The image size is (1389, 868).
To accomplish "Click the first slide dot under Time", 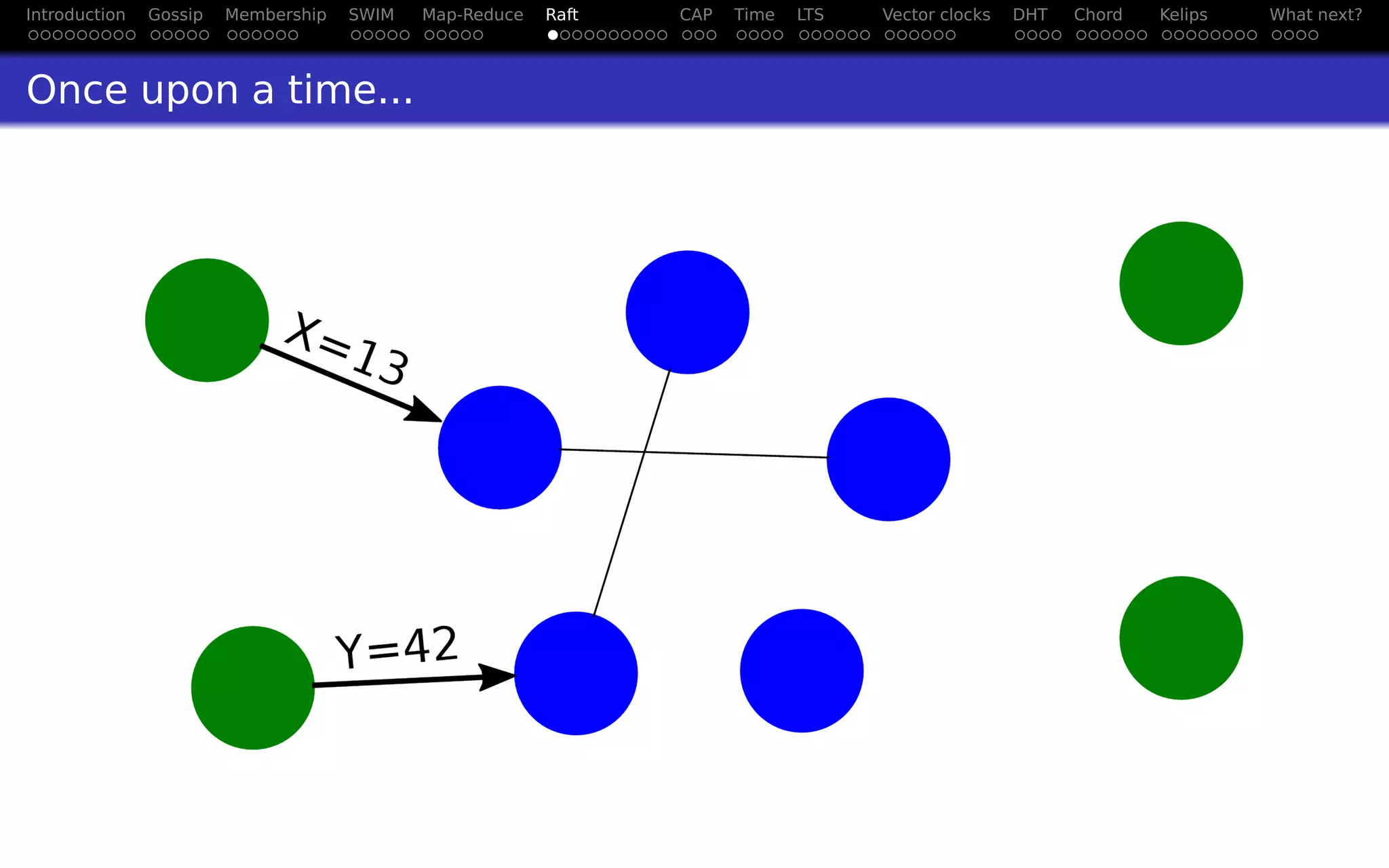I will click(x=742, y=35).
